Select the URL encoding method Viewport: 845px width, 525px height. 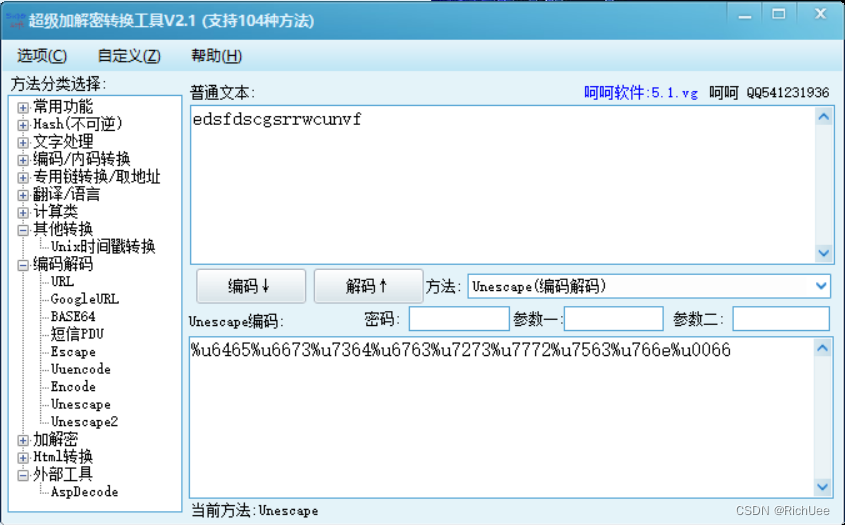click(x=62, y=281)
